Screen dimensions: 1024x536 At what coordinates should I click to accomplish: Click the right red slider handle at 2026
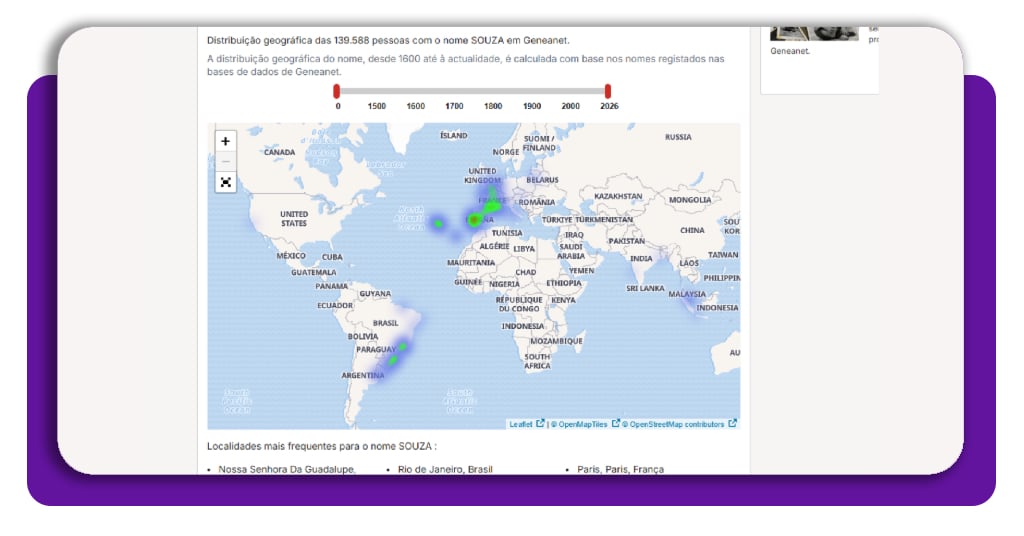click(x=608, y=91)
